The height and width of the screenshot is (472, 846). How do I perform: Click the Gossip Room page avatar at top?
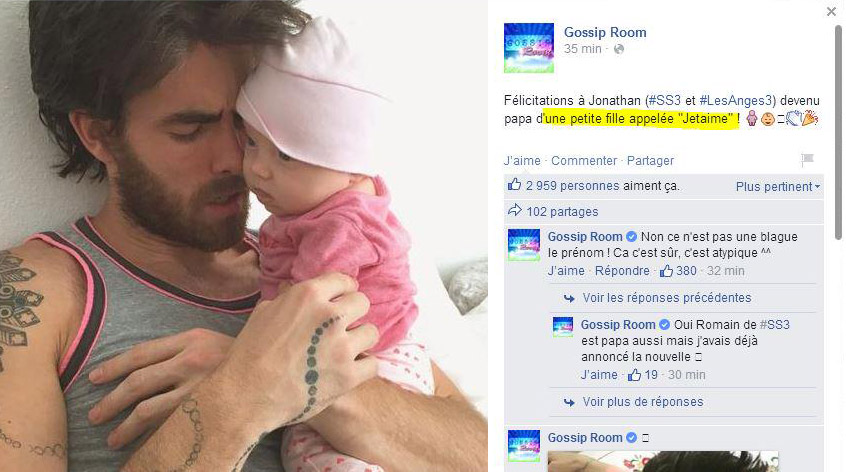tap(529, 47)
